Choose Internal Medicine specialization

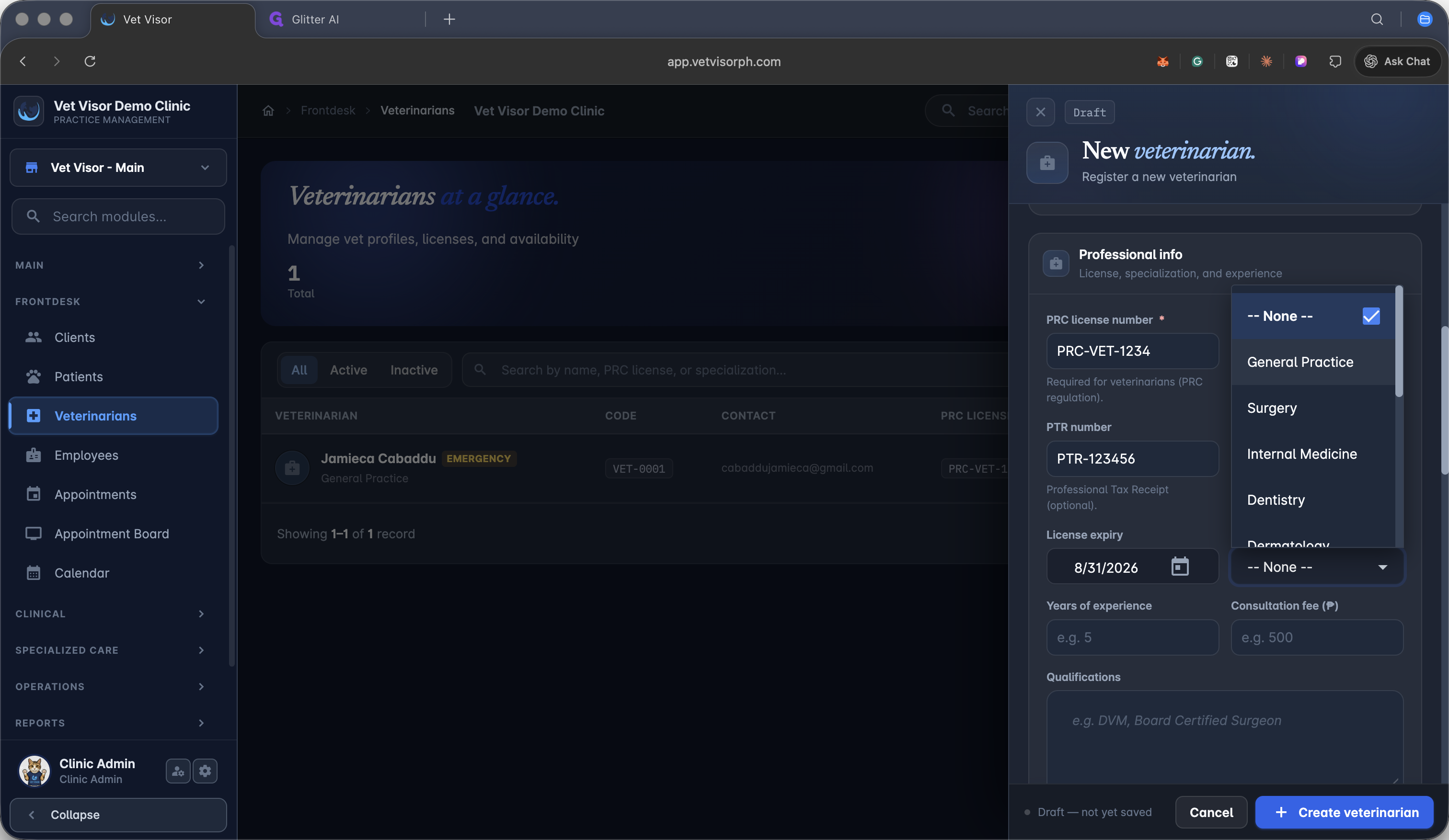coord(1313,454)
